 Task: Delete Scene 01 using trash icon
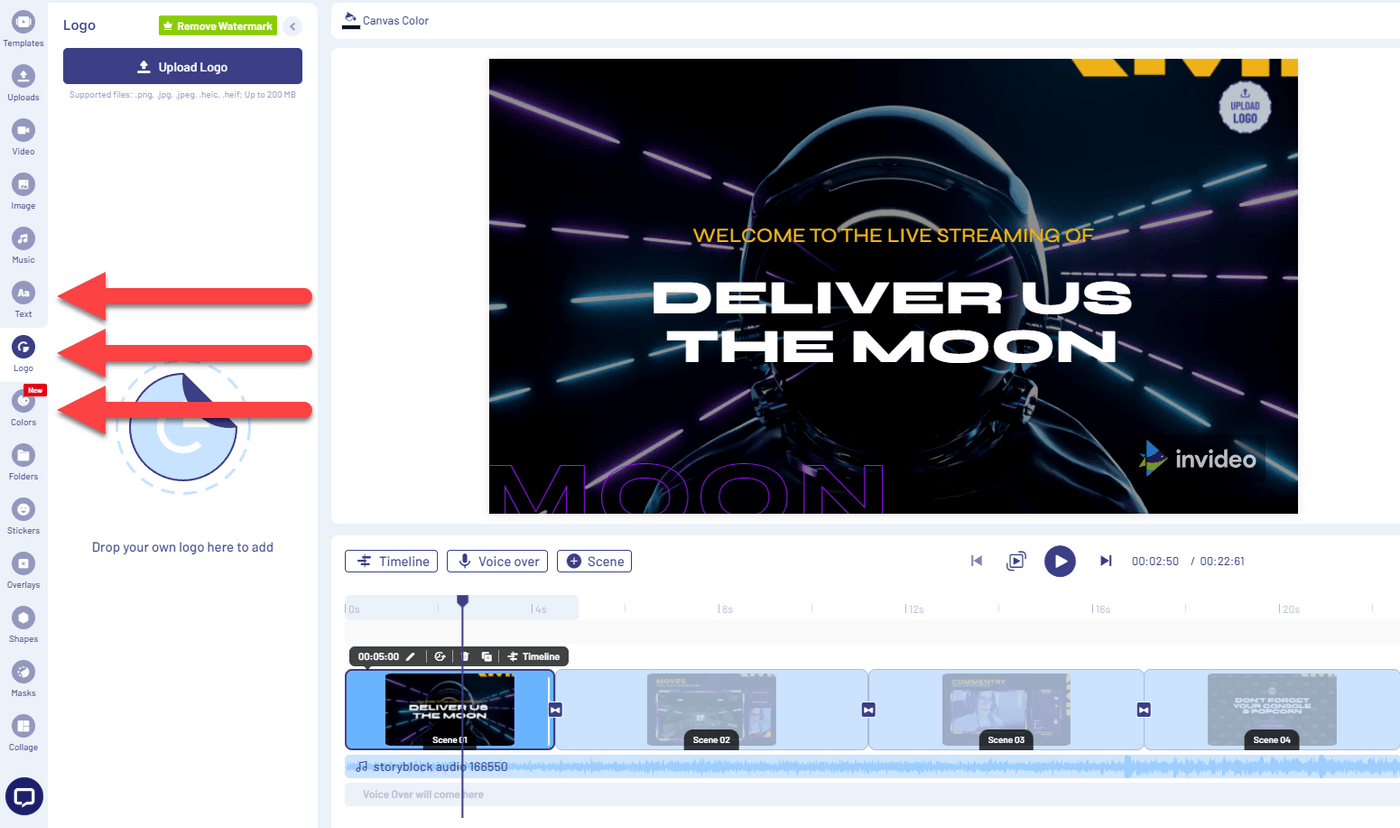464,657
